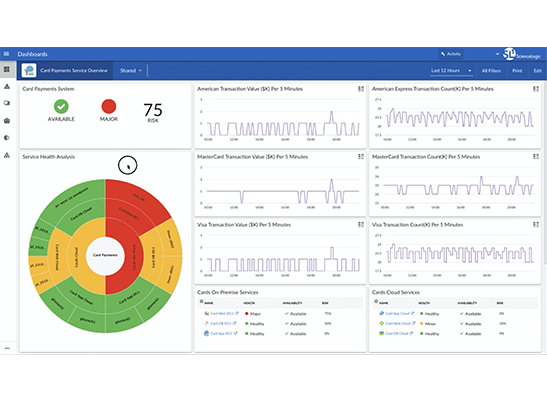547x401 pixels.
Task: Open the briefcase icon in left sidebar
Action: [7, 120]
